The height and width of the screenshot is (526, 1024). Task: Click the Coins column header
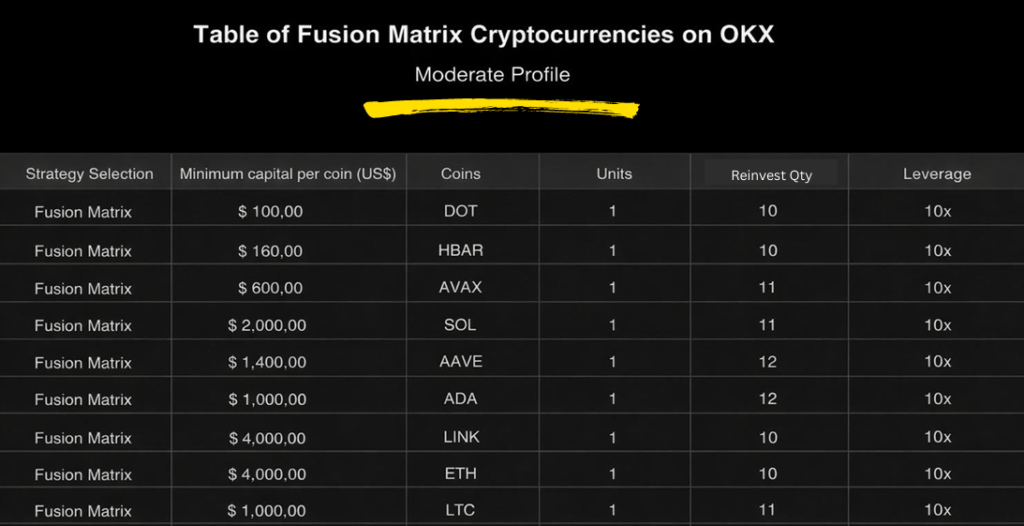[x=461, y=174]
